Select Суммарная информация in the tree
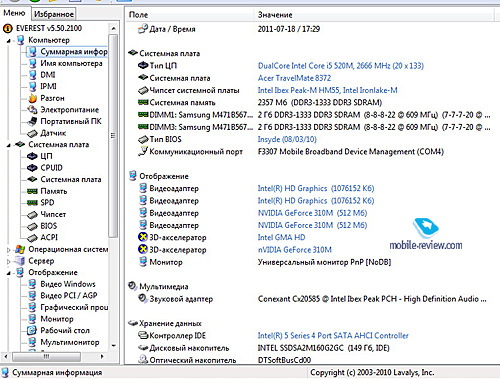Image resolution: width=500 pixels, height=379 pixels. tap(74, 52)
